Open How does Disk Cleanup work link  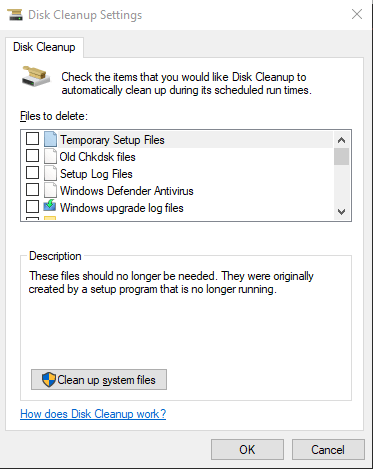point(93,414)
